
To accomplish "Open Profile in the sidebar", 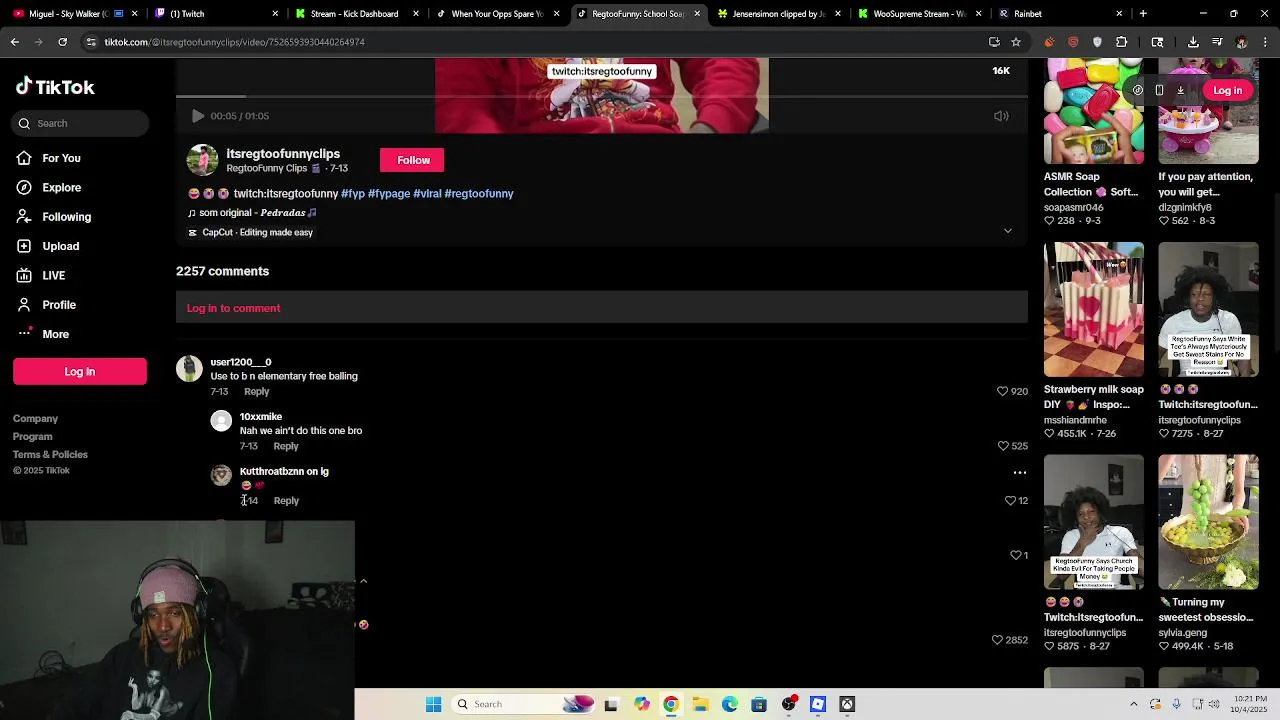I will (59, 305).
